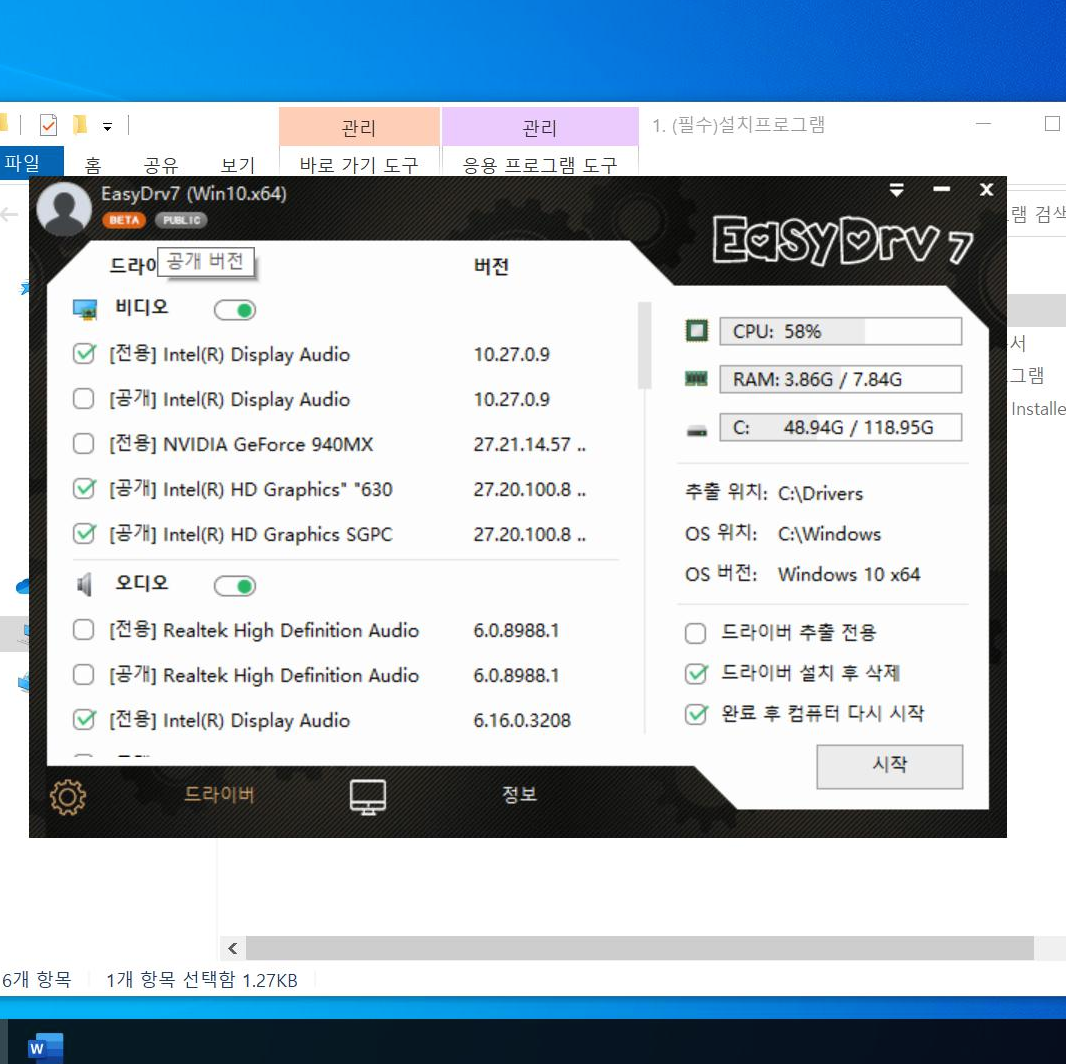Close the EasyDrv7 window
This screenshot has height=1064, width=1066.
pyautogui.click(x=986, y=190)
